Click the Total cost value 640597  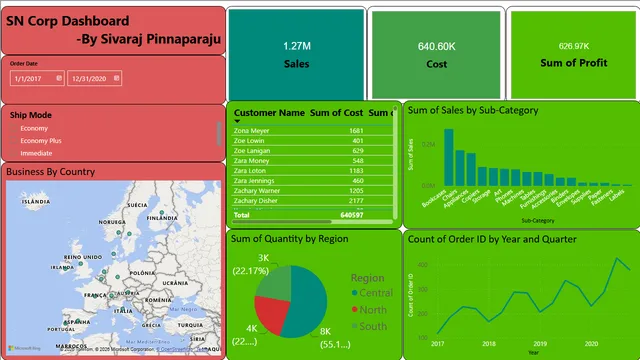tap(351, 215)
